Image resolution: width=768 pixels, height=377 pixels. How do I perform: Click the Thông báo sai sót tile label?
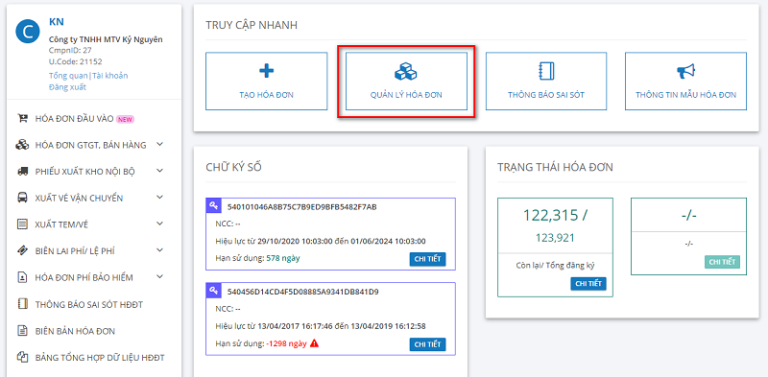click(x=546, y=95)
